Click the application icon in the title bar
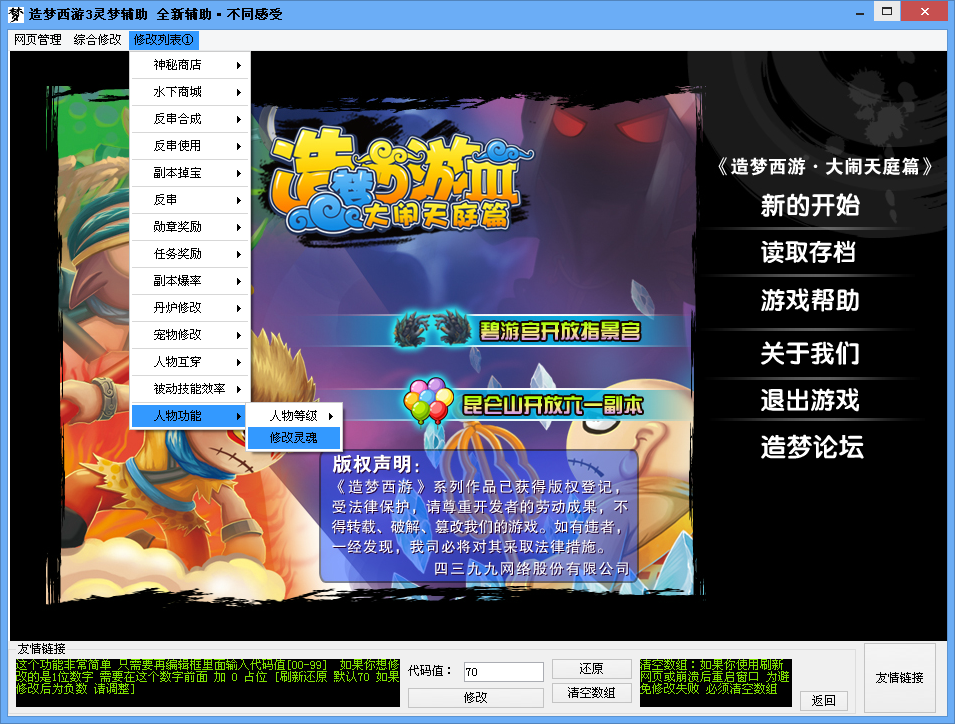 click(x=16, y=14)
